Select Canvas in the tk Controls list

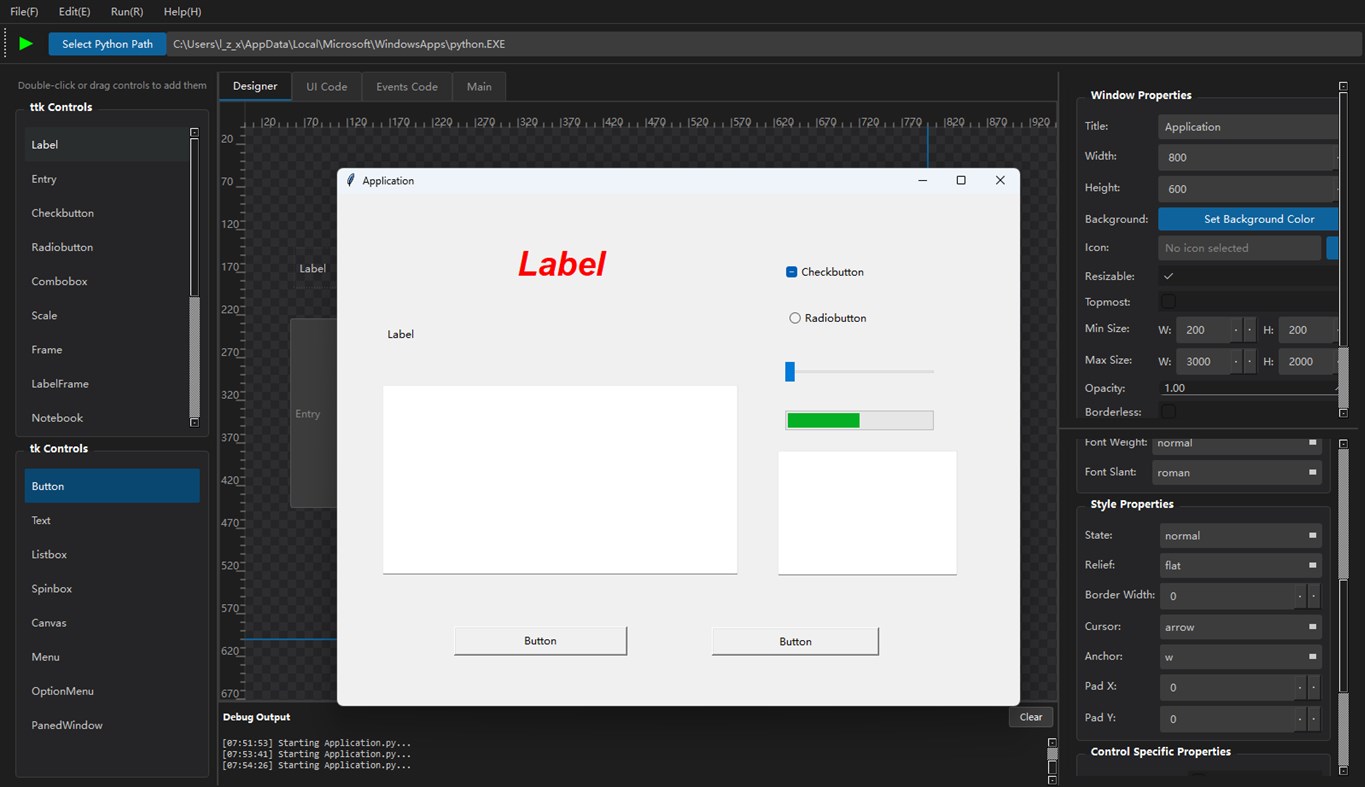pos(112,623)
